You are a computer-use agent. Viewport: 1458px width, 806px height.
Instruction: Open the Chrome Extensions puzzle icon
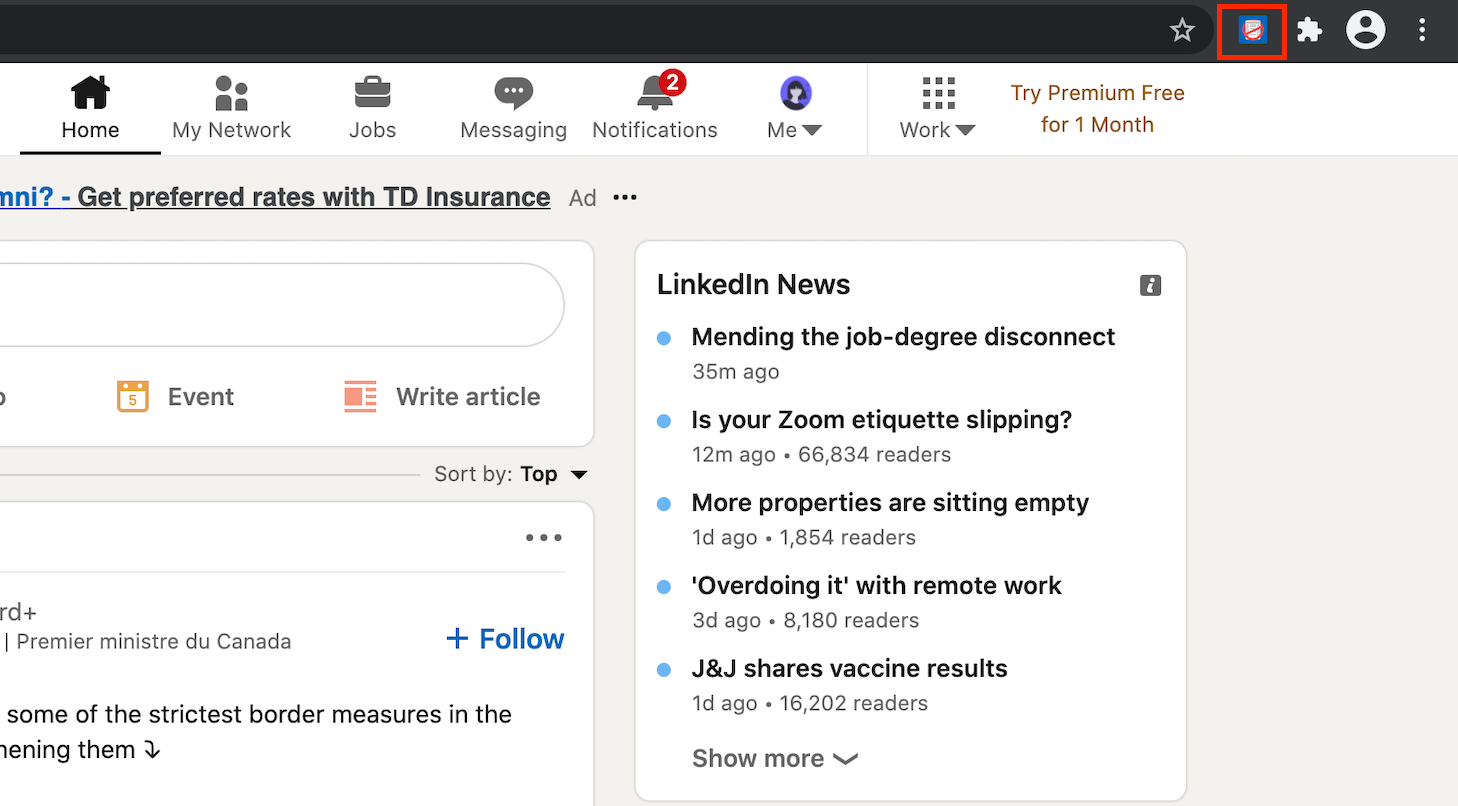(1309, 30)
